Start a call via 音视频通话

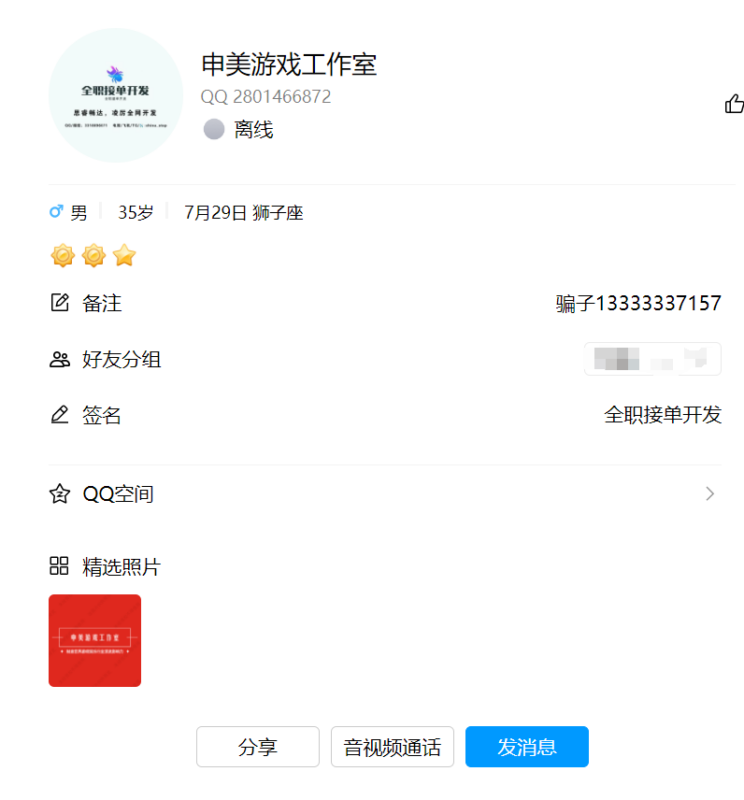[392, 746]
